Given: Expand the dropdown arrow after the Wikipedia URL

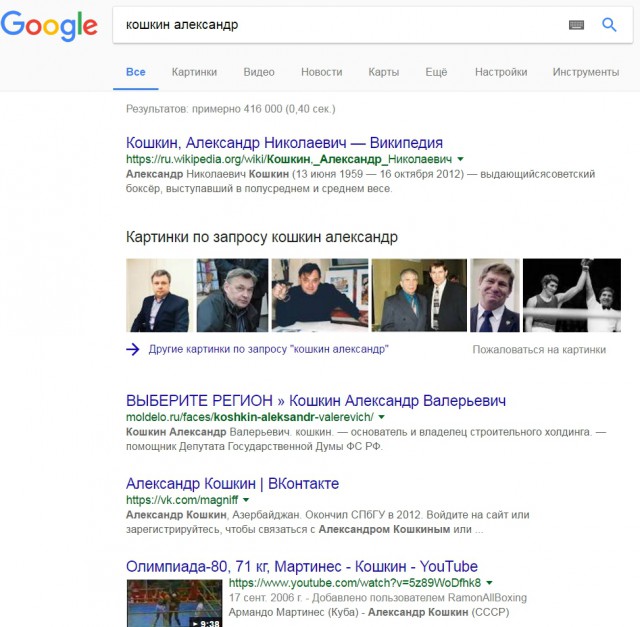Looking at the screenshot, I should coord(460,159).
